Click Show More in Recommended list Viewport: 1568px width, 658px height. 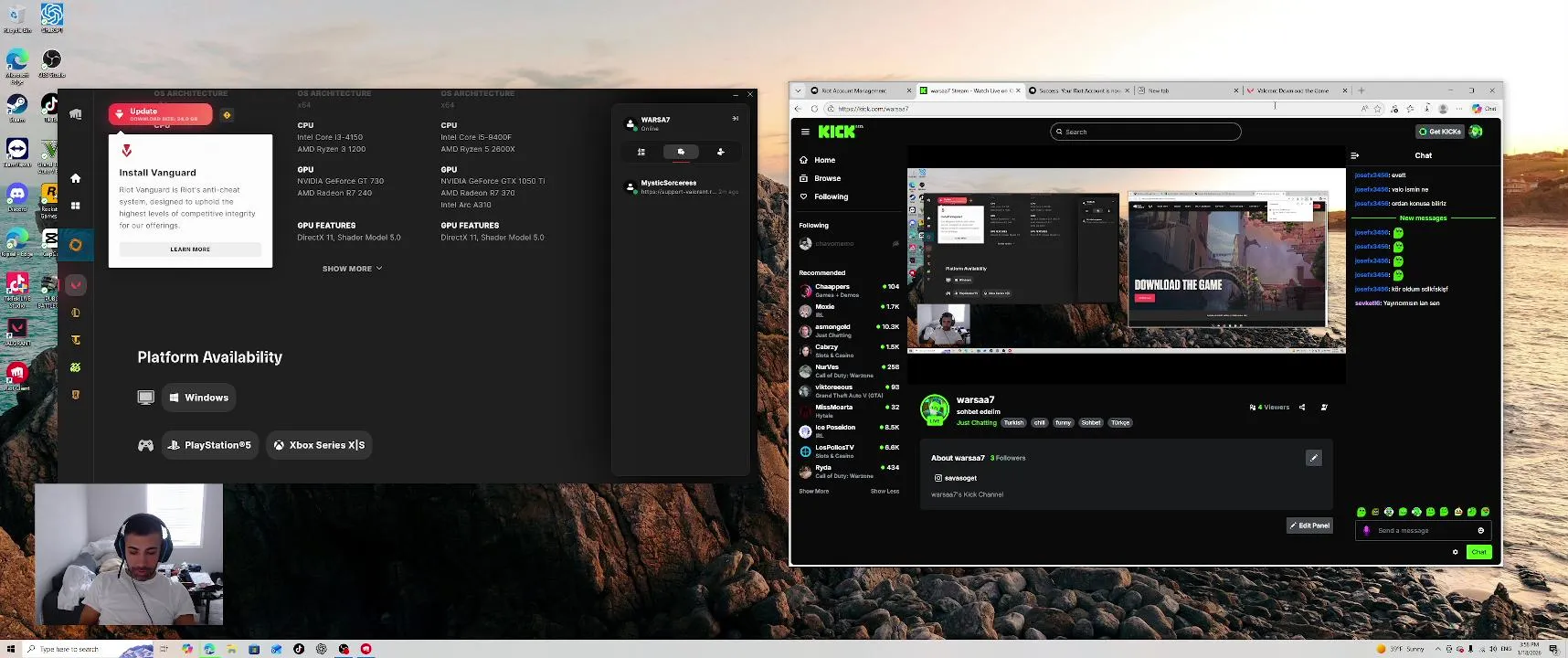[814, 492]
